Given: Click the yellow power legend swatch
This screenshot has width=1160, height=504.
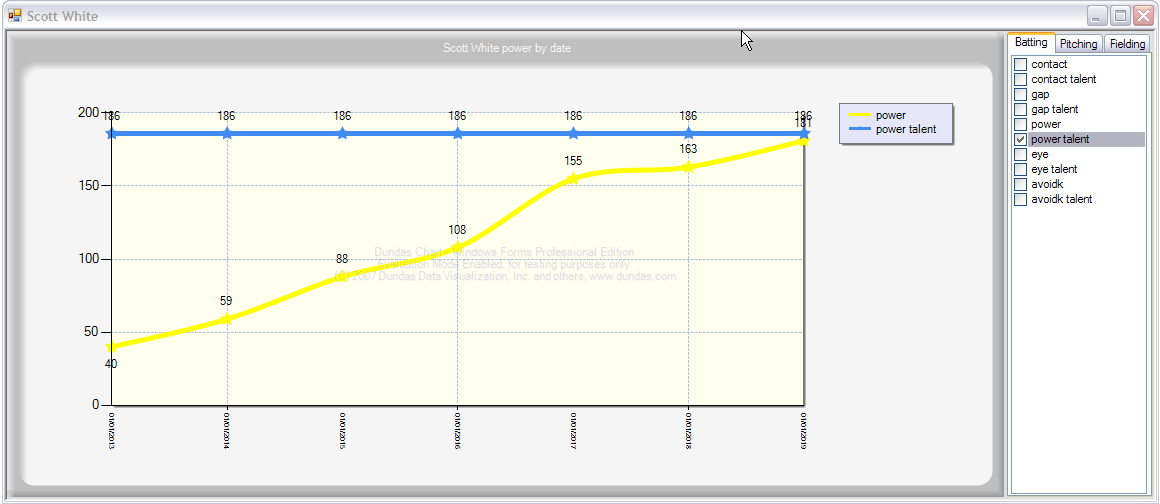Looking at the screenshot, I should 860,115.
